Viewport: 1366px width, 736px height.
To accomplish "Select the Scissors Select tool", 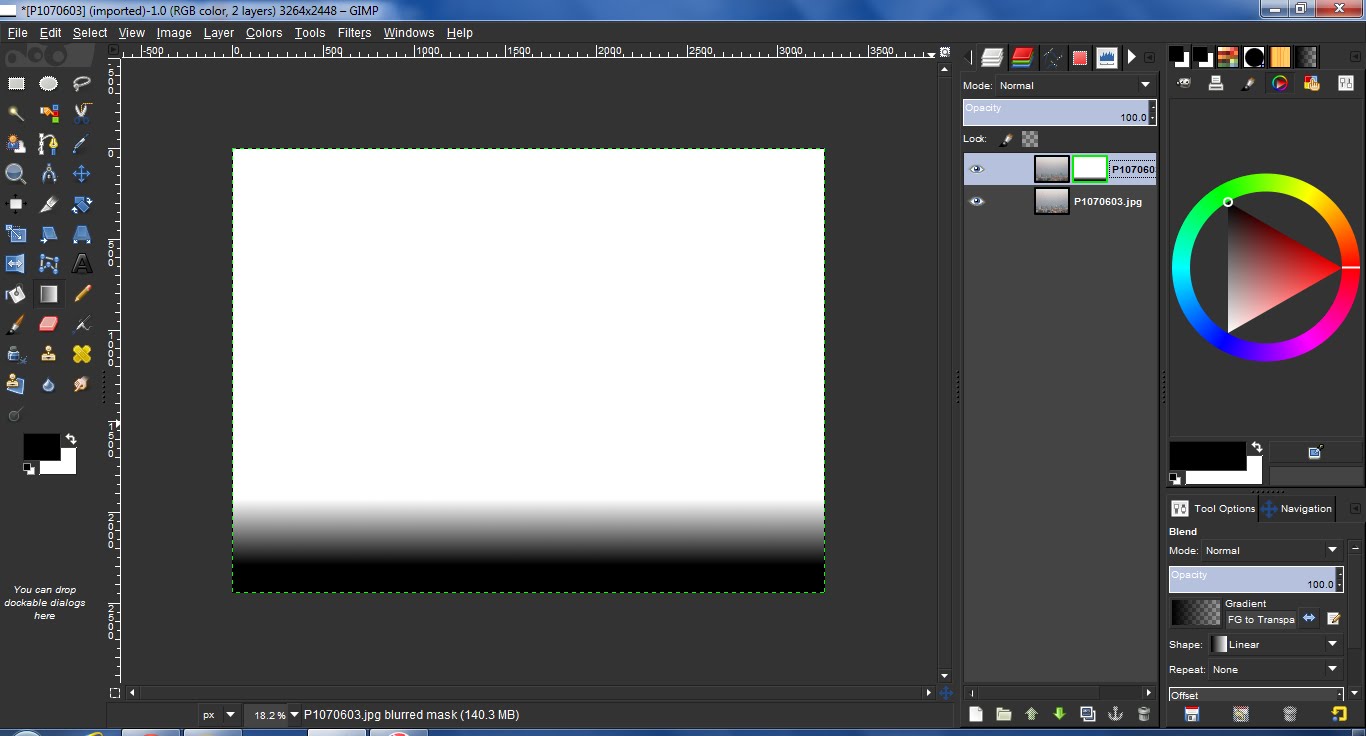I will [82, 114].
